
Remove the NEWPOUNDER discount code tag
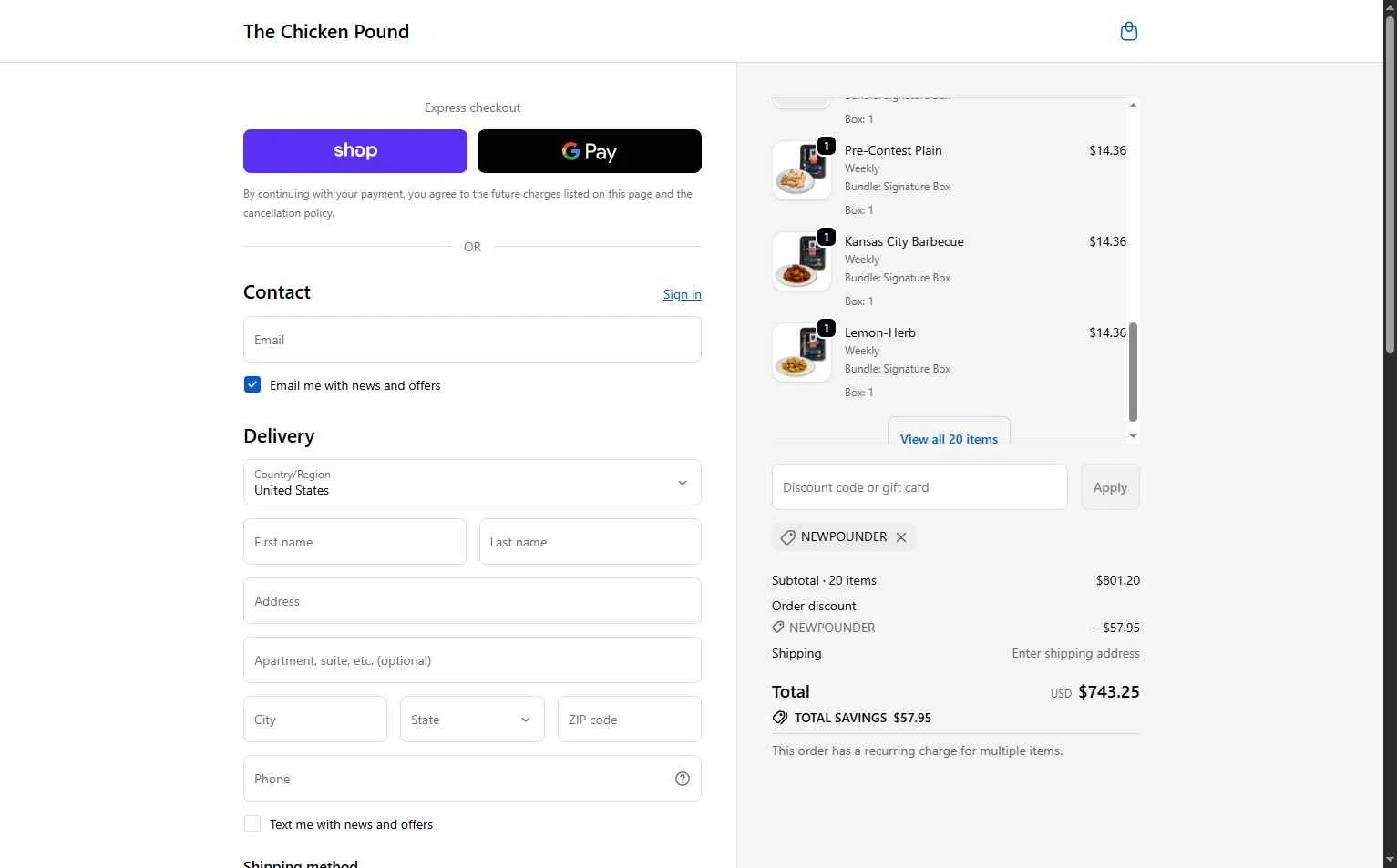click(x=901, y=537)
